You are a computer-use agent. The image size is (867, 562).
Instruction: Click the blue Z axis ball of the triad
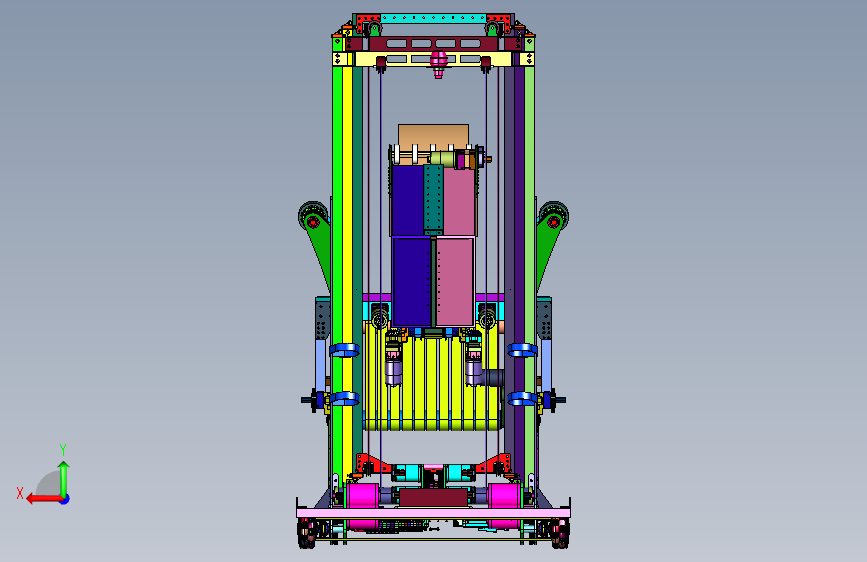[x=65, y=499]
